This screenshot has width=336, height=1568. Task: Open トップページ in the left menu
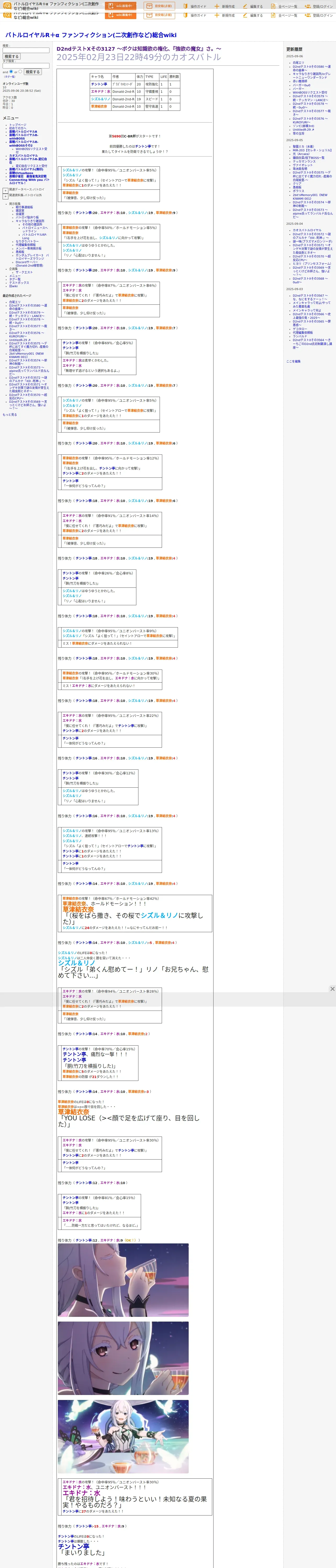click(x=18, y=125)
